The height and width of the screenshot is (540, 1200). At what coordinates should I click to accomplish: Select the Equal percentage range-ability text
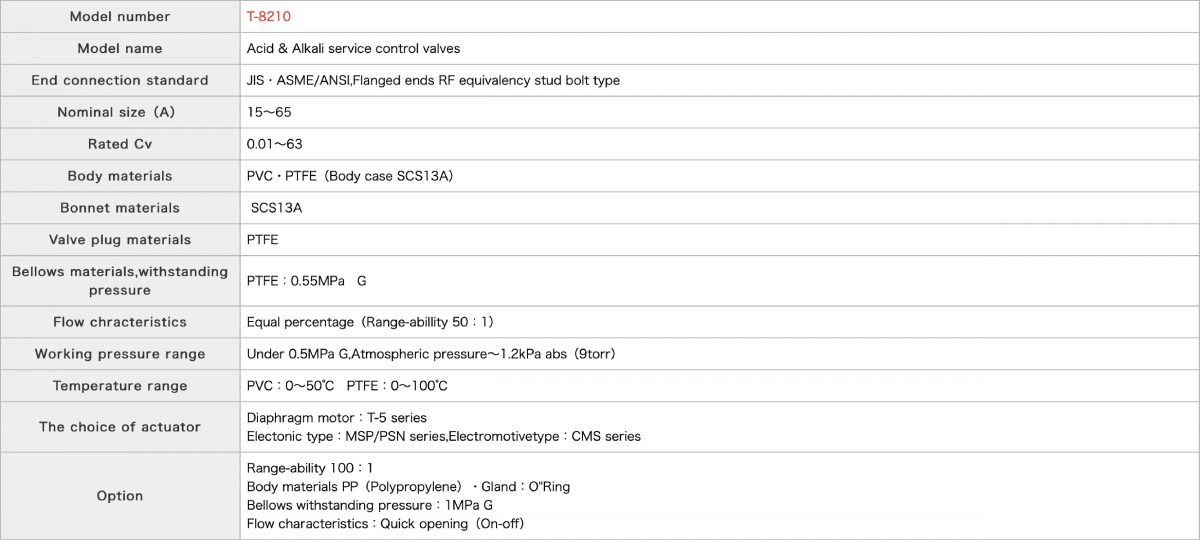click(x=370, y=322)
